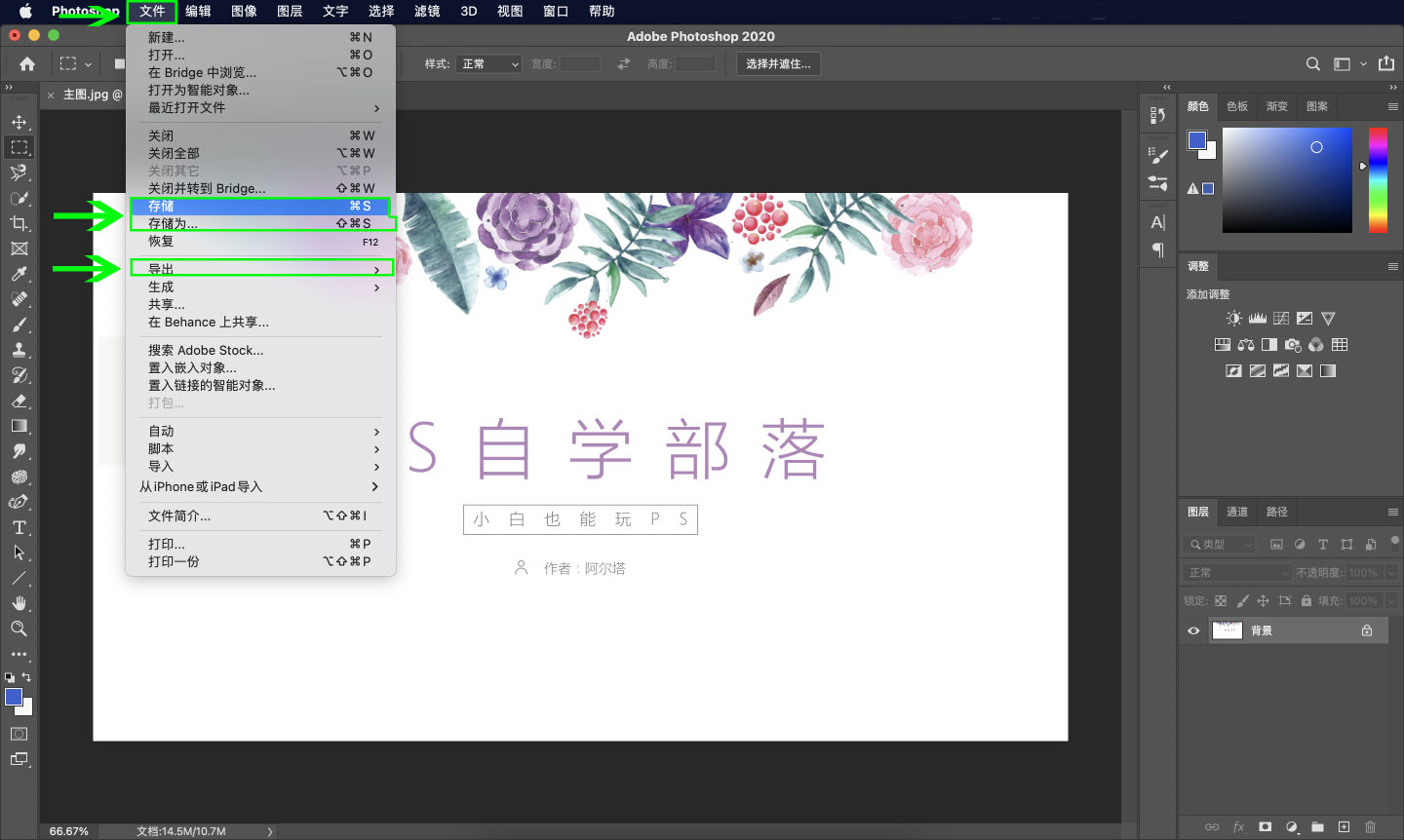This screenshot has width=1404, height=840.
Task: Select the Move tool in the toolbar
Action: [x=19, y=122]
